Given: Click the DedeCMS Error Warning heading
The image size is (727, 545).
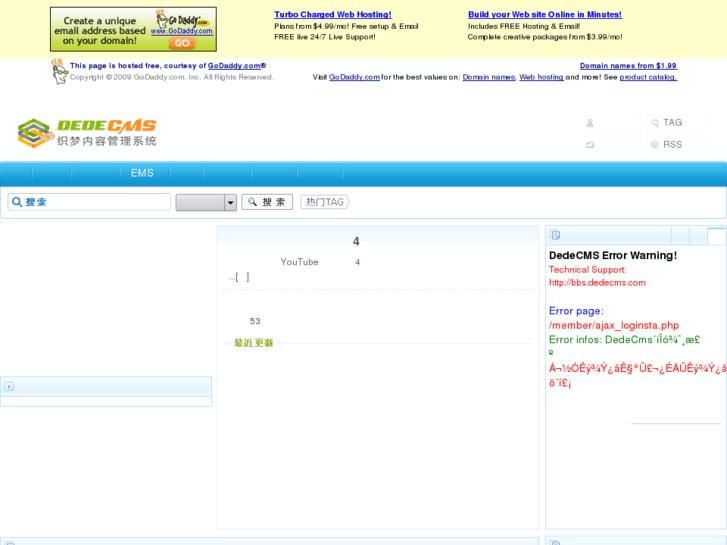Looking at the screenshot, I should tap(612, 255).
